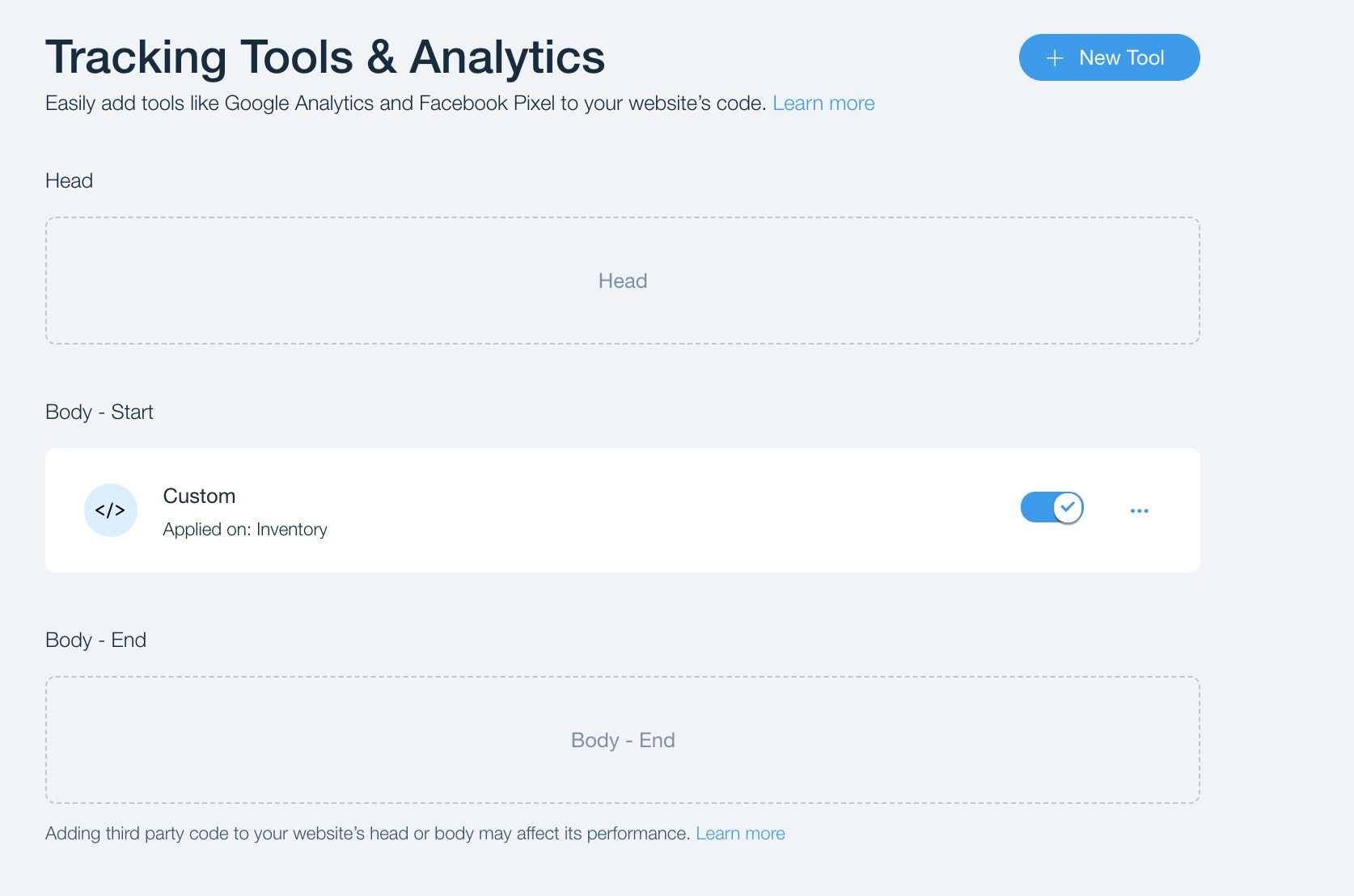The image size is (1354, 896).
Task: Click the Body - Start section heading
Action: 99,412
